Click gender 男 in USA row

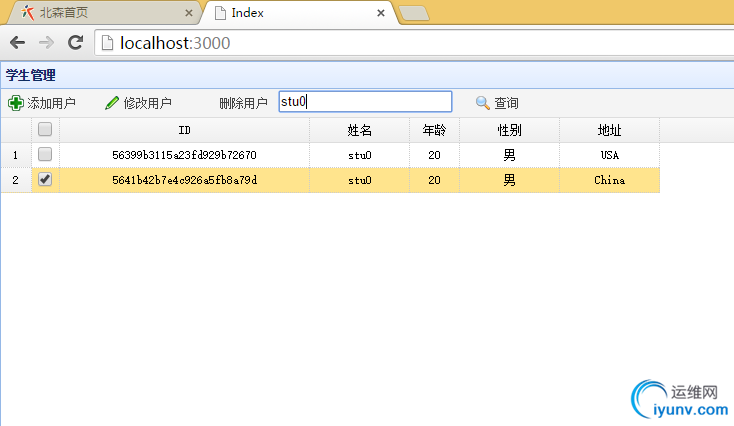click(x=509, y=155)
